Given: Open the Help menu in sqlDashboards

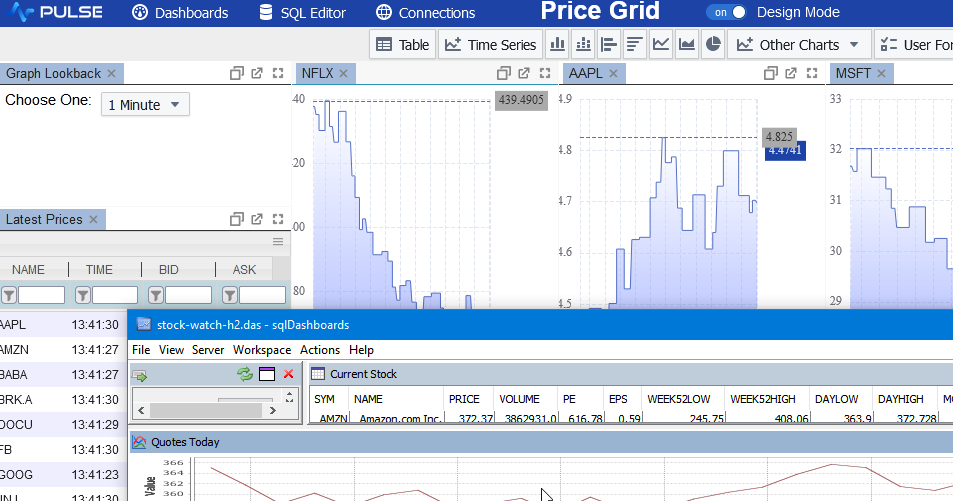Looking at the screenshot, I should [361, 350].
